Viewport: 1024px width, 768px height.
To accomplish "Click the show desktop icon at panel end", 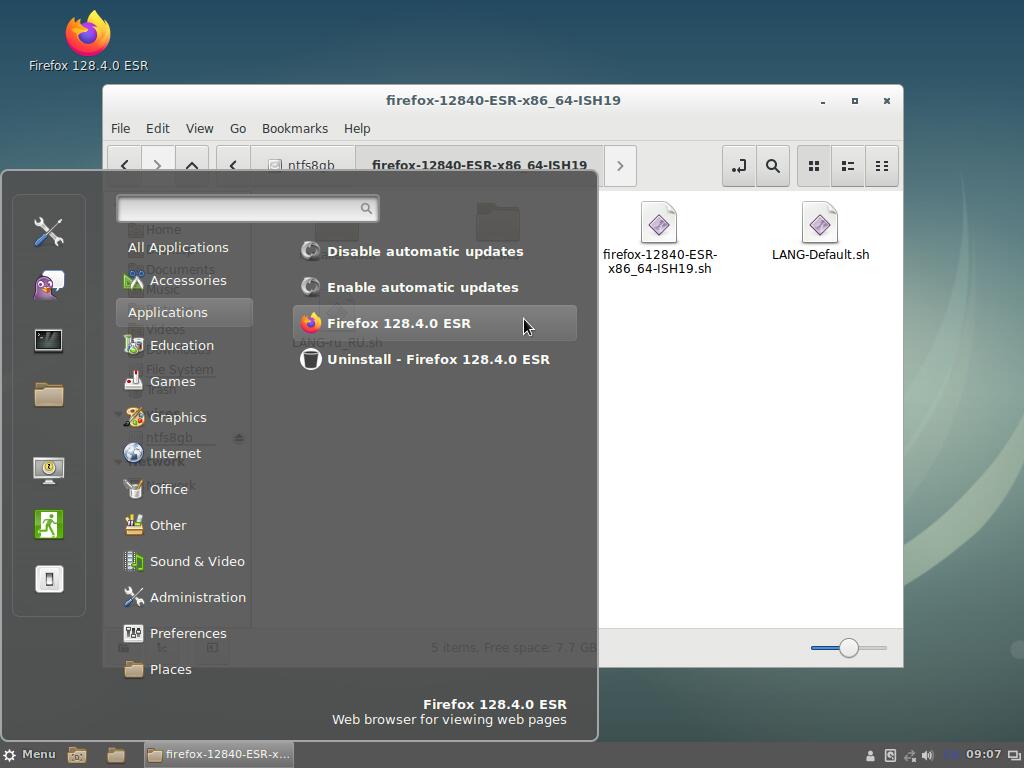I will 1014,756.
